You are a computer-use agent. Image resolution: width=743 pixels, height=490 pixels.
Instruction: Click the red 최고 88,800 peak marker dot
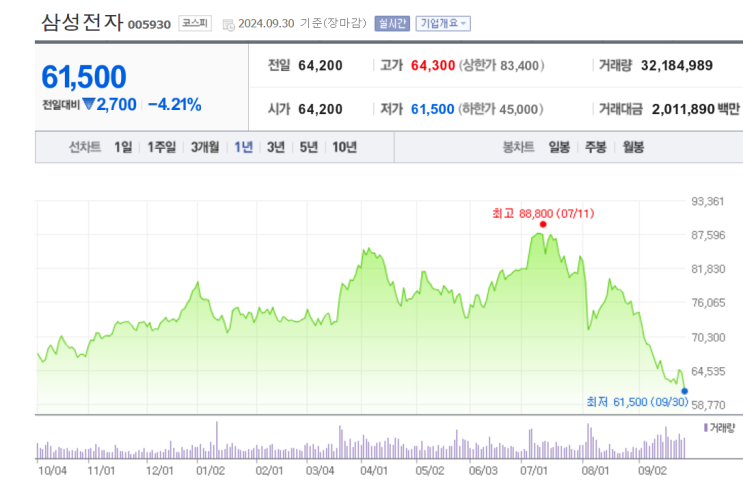(543, 224)
